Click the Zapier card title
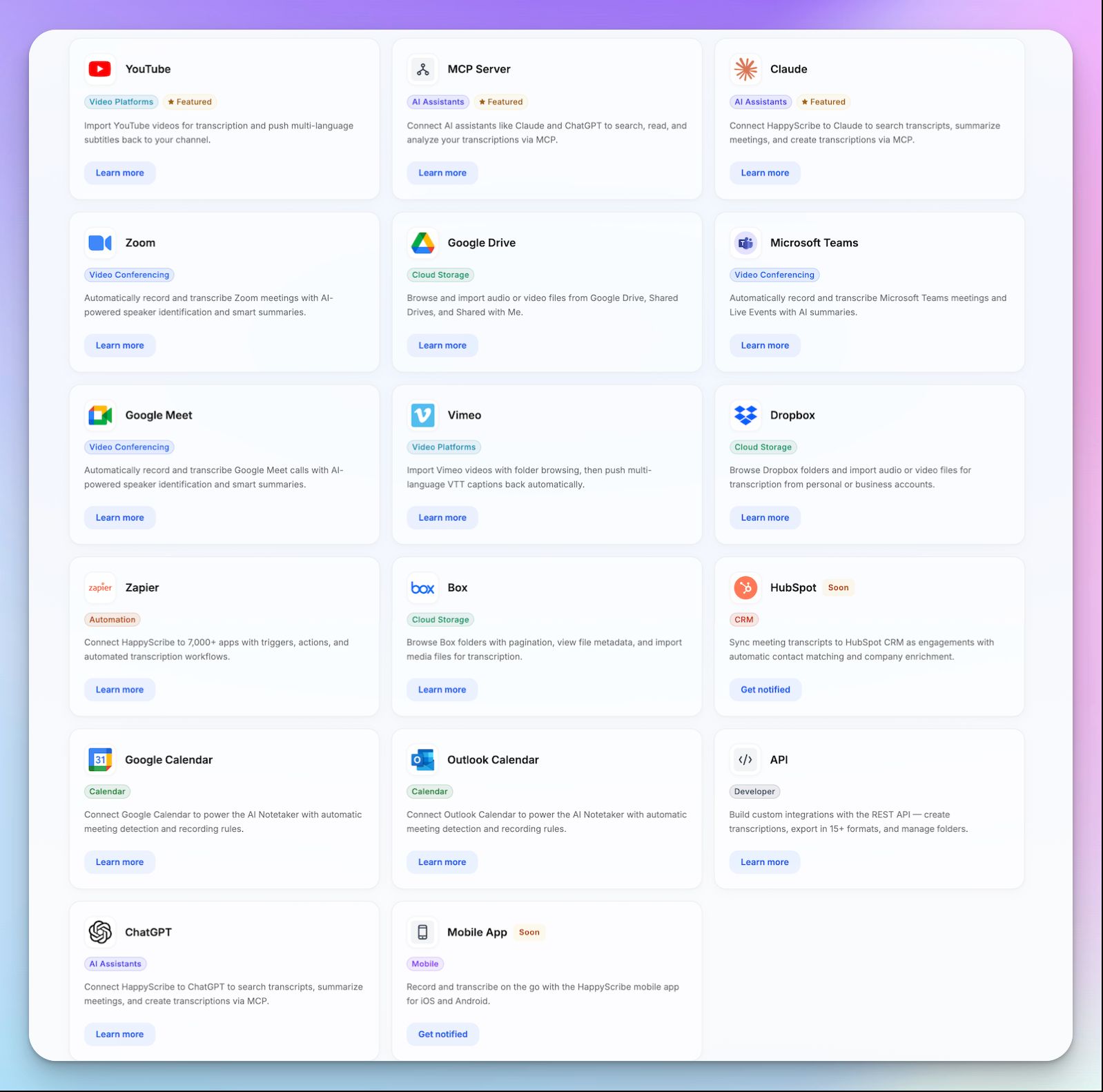This screenshot has height=1092, width=1103. [x=142, y=587]
